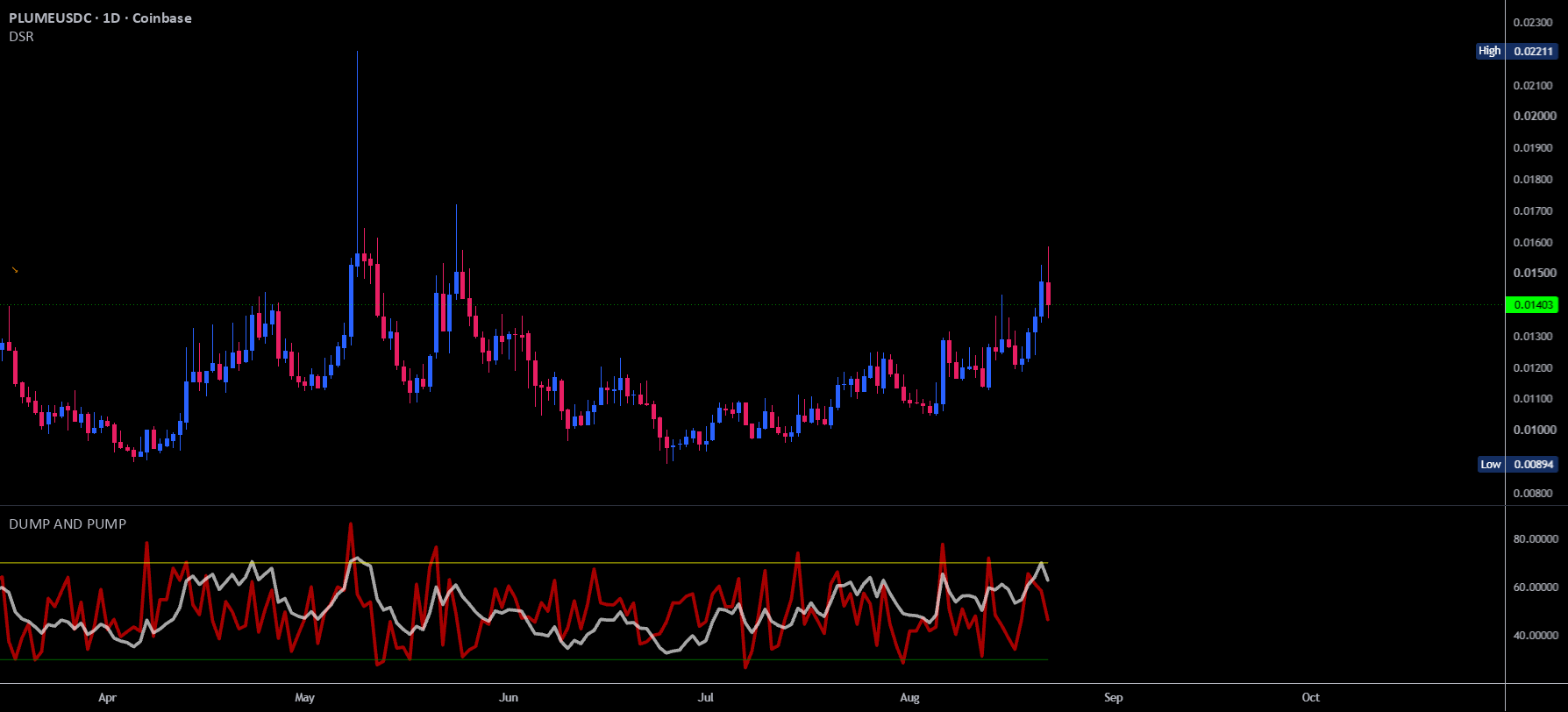Click the 0.02000 price scale value
Screen dimensions: 1568x712
[1534, 116]
